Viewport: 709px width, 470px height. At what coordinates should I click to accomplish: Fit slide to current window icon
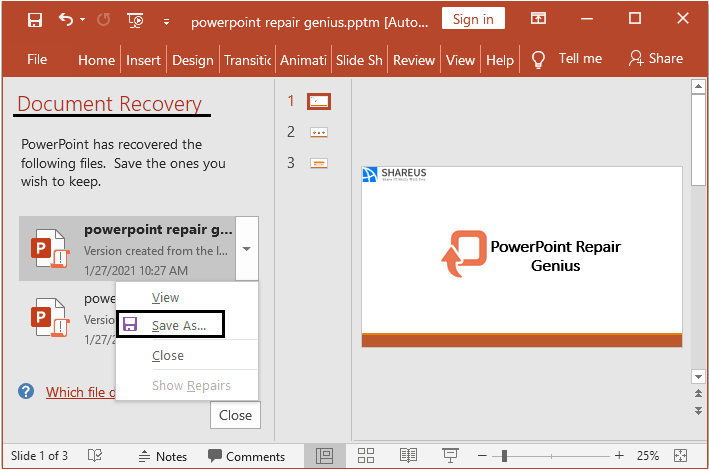click(x=681, y=456)
